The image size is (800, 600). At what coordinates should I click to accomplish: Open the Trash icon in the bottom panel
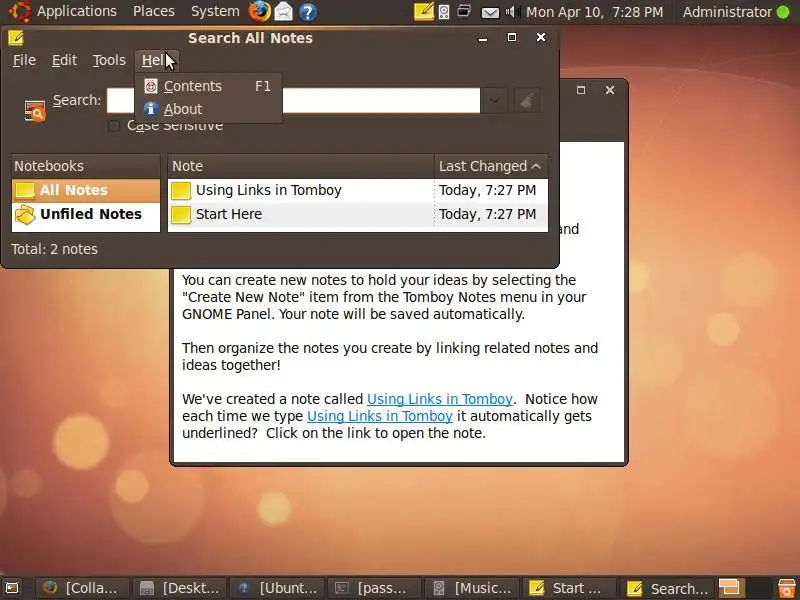[786, 588]
